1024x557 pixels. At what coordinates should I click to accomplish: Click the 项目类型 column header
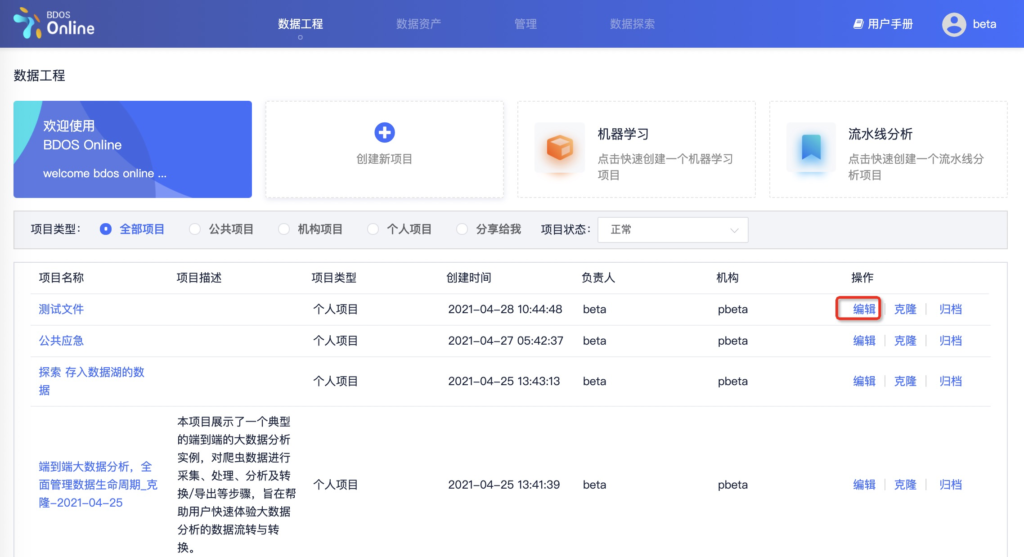click(x=334, y=278)
